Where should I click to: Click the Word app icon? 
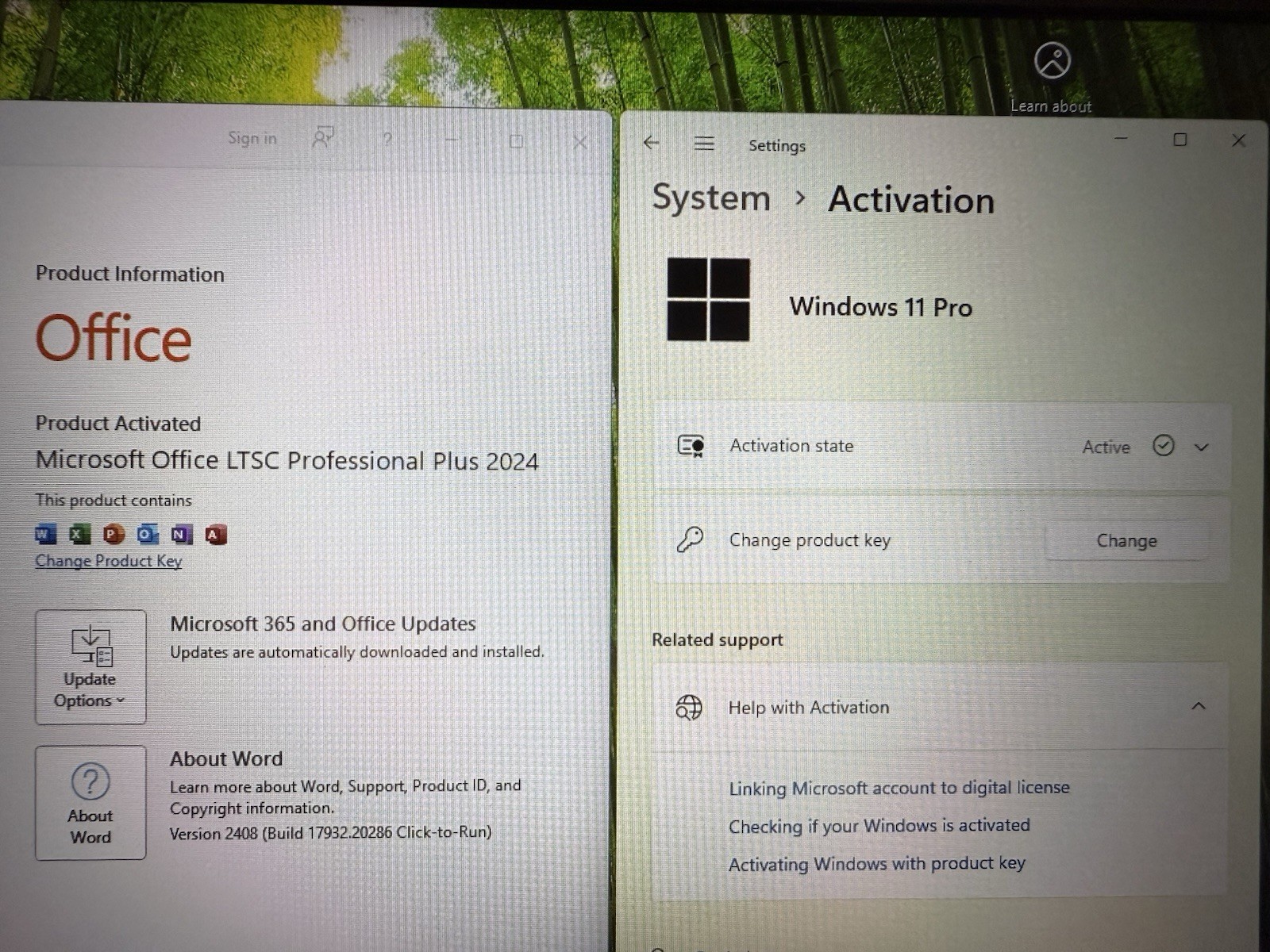45,534
